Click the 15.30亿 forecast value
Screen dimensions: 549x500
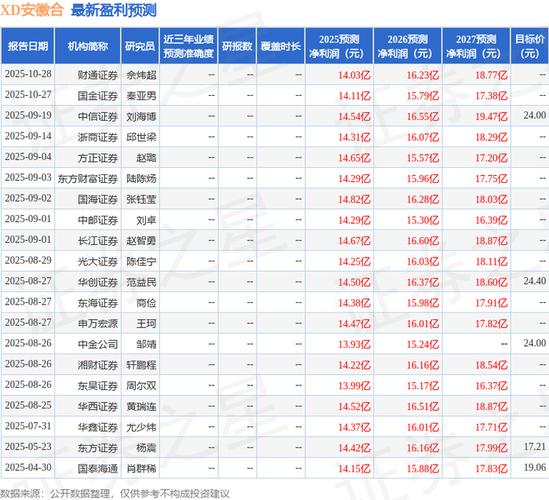[423, 220]
